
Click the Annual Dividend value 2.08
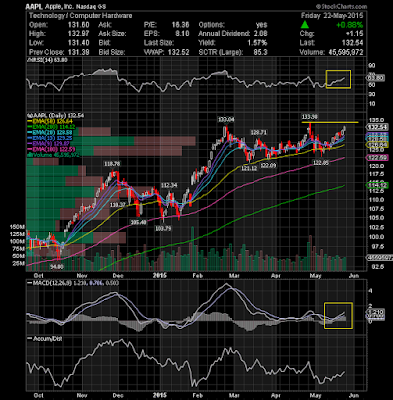260,34
